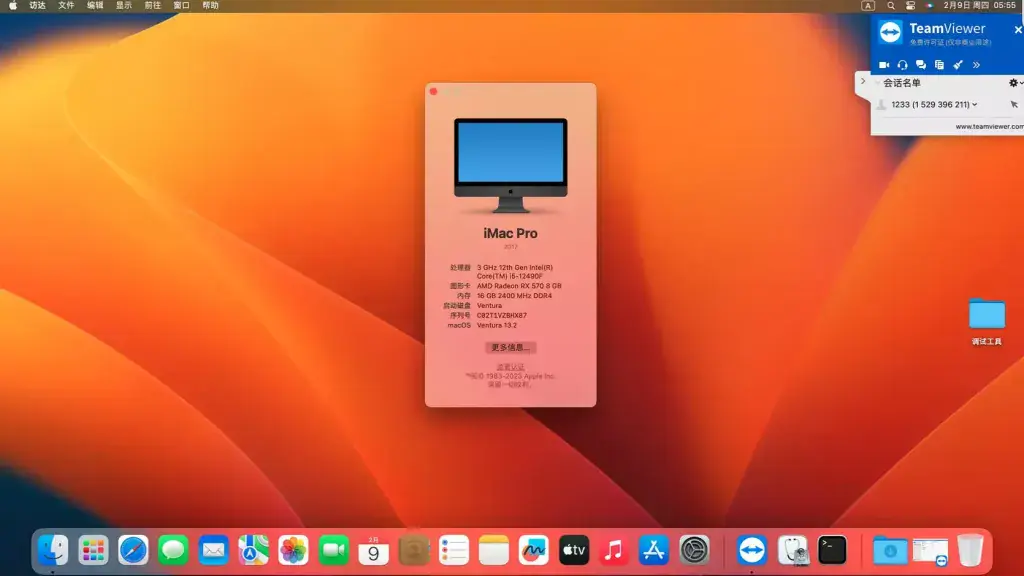The height and width of the screenshot is (576, 1024).
Task: Close the TeamViewer panel
Action: 1017,29
